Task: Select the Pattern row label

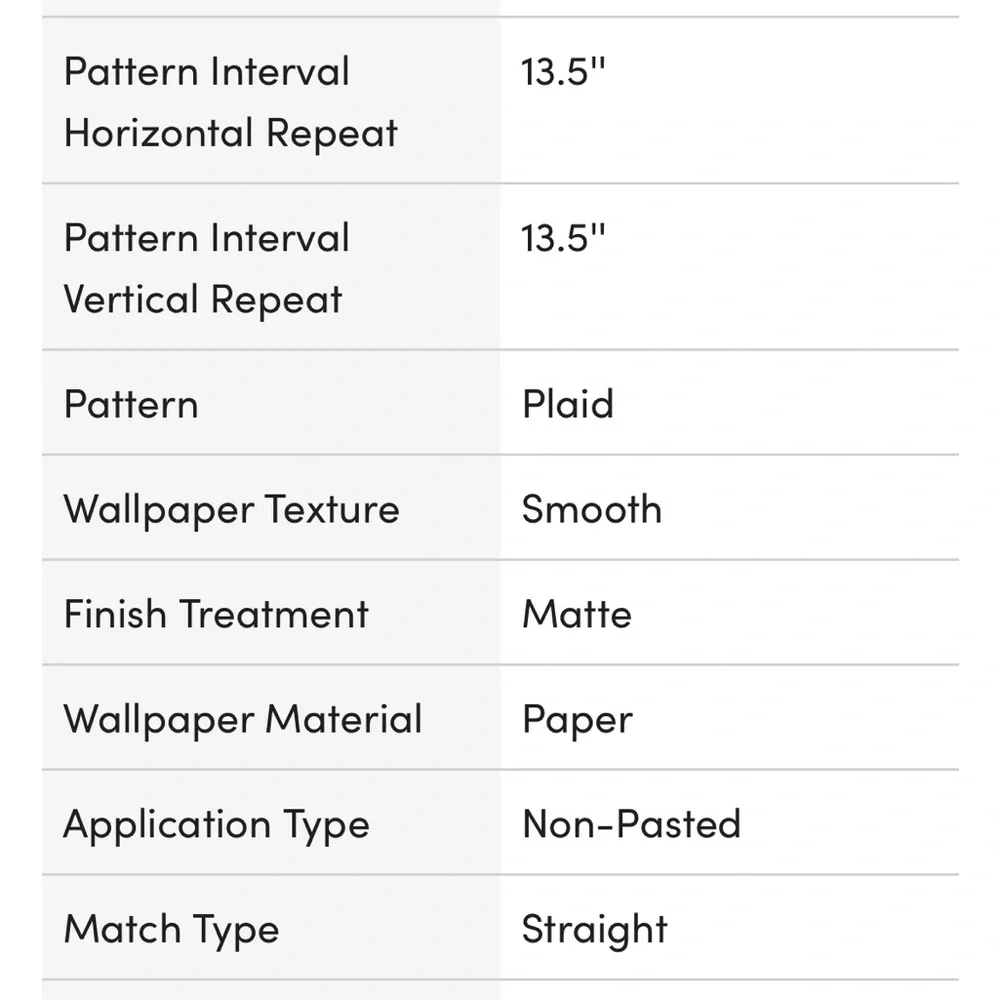Action: [x=131, y=404]
